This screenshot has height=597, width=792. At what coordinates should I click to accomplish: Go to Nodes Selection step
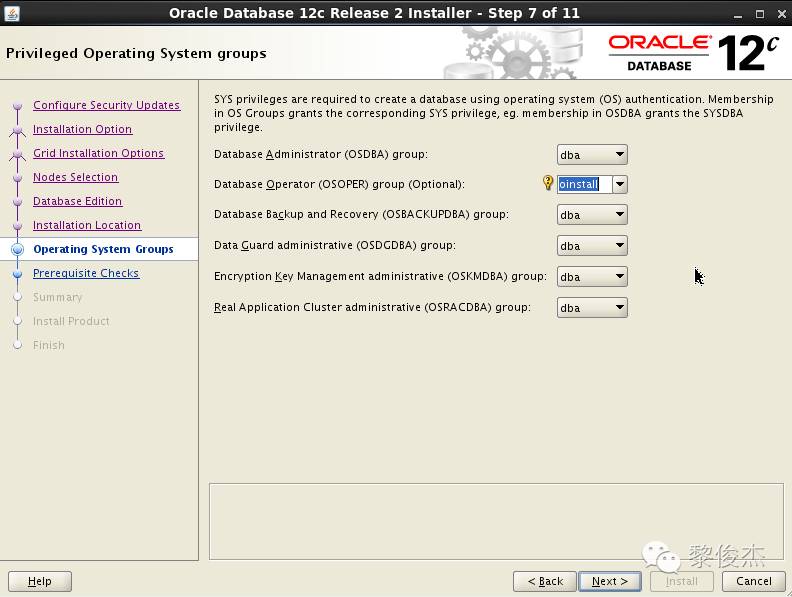[75, 177]
